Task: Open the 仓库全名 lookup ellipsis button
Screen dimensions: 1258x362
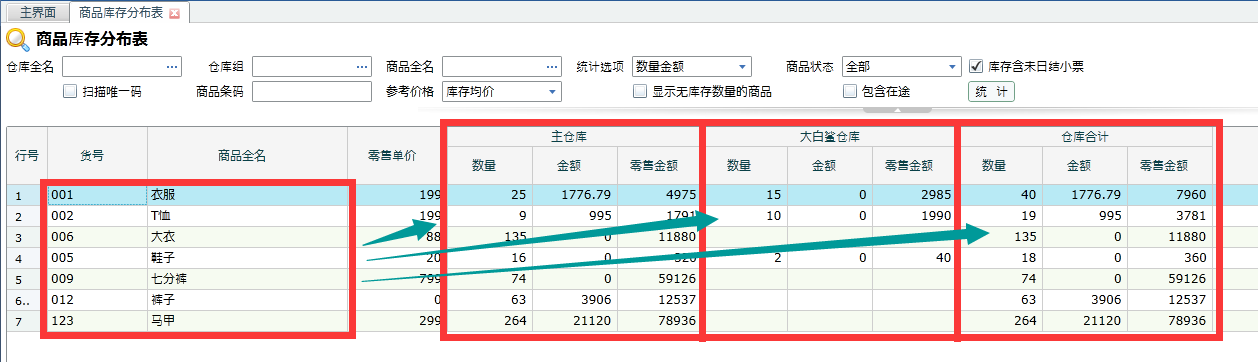Action: click(172, 67)
